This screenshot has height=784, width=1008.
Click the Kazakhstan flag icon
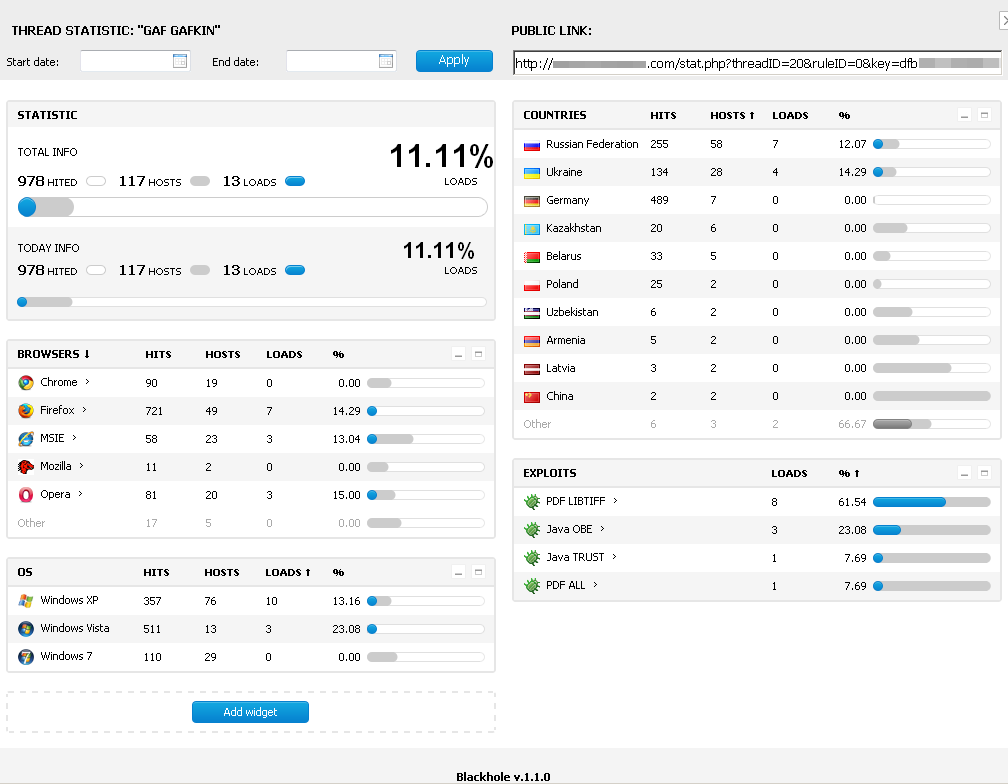point(532,229)
